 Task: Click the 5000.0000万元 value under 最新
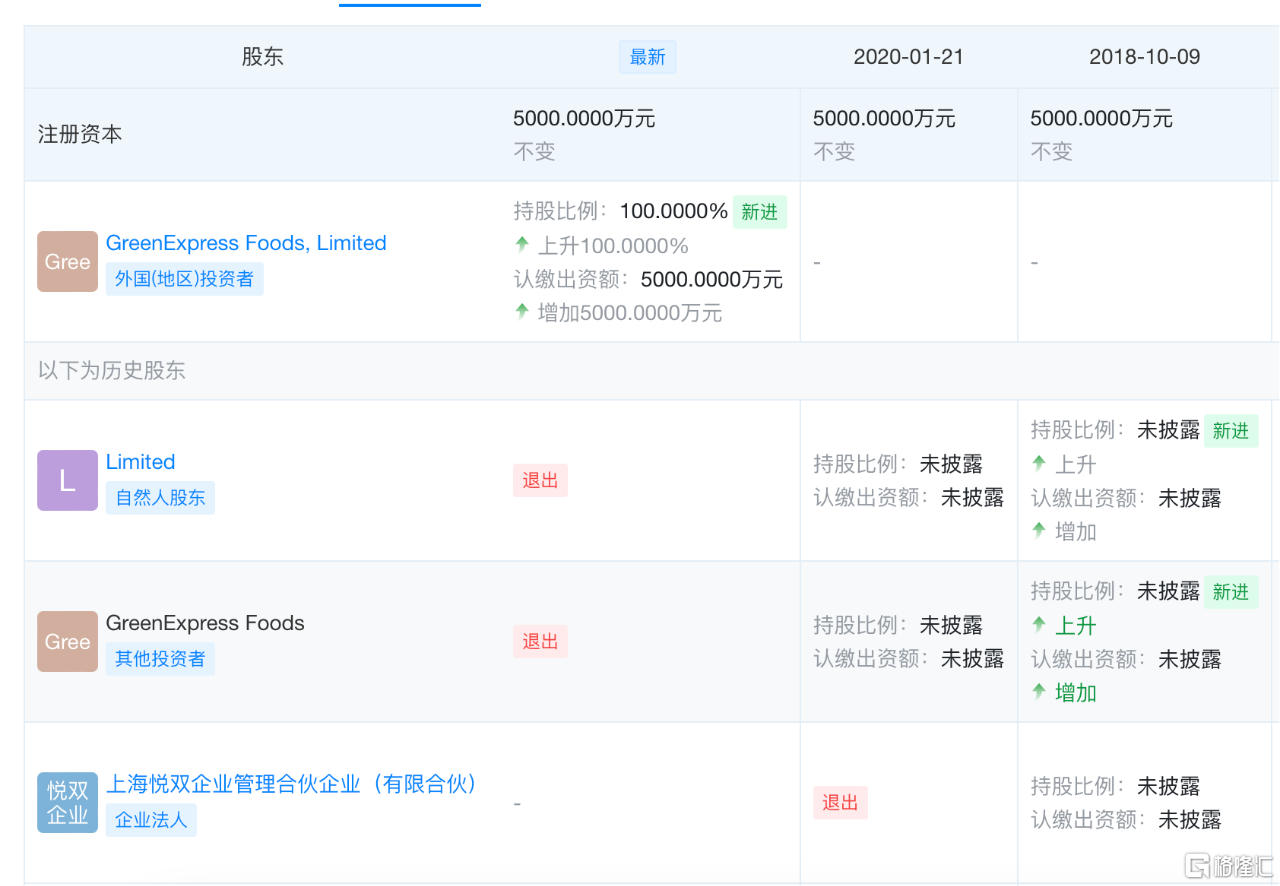584,118
